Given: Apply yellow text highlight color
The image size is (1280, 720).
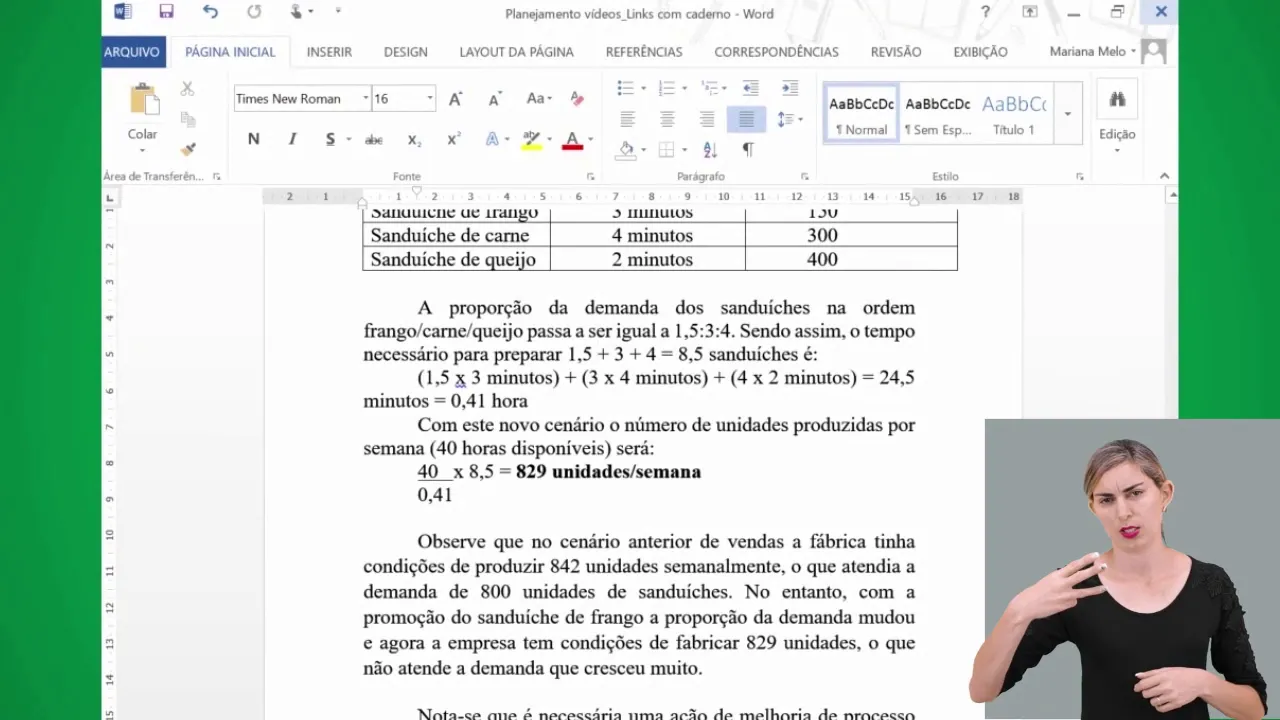Looking at the screenshot, I should tap(532, 140).
